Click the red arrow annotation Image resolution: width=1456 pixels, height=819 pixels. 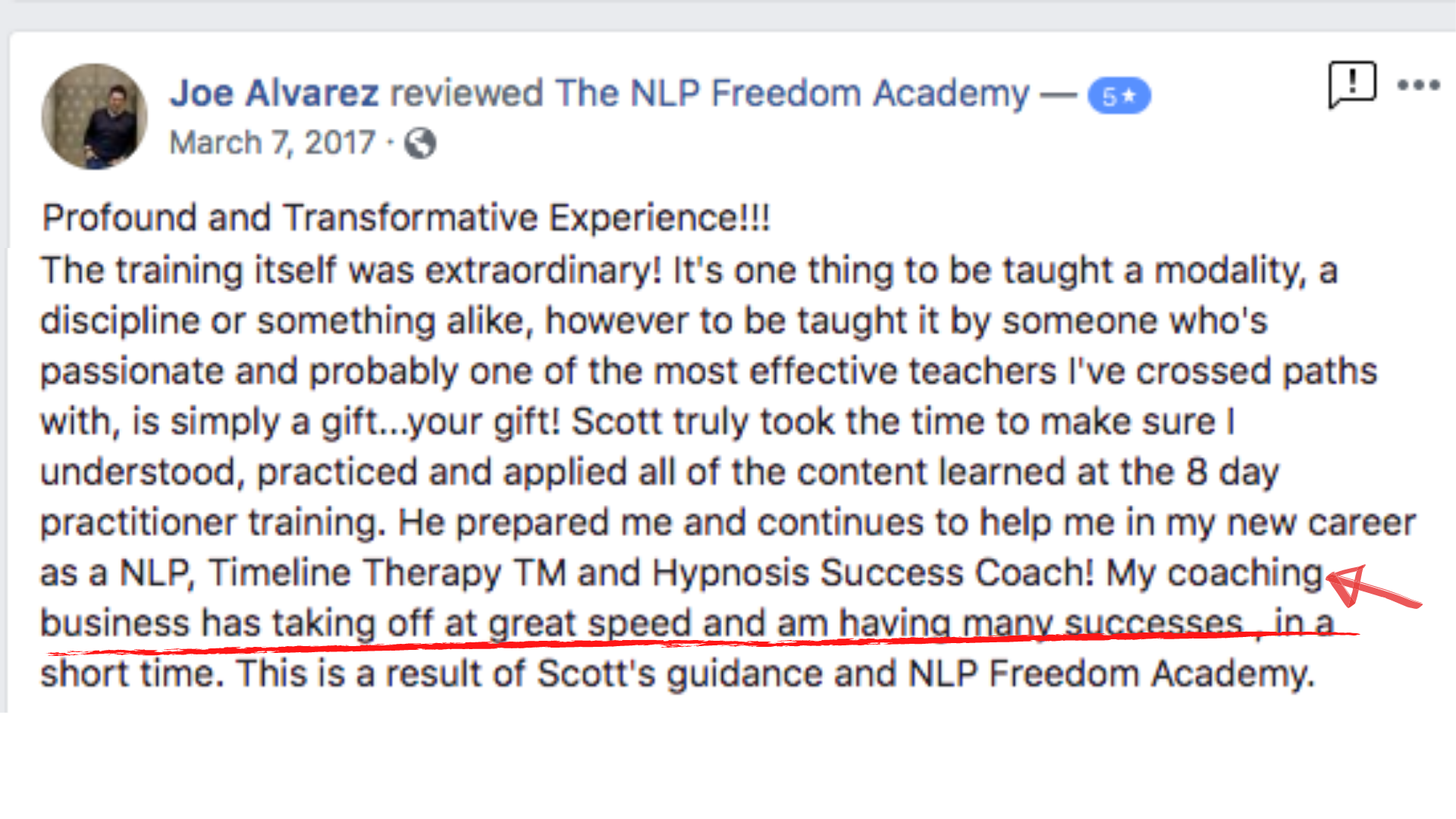click(x=1371, y=589)
